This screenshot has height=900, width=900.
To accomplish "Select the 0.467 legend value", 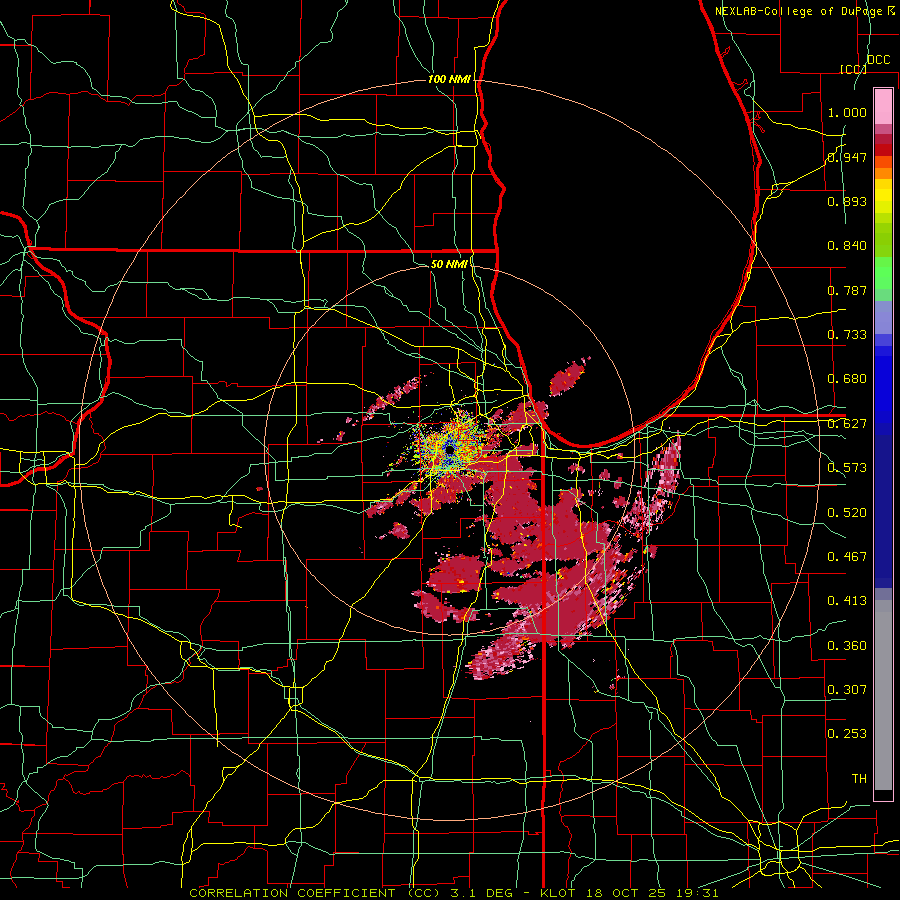I will pyautogui.click(x=847, y=557).
